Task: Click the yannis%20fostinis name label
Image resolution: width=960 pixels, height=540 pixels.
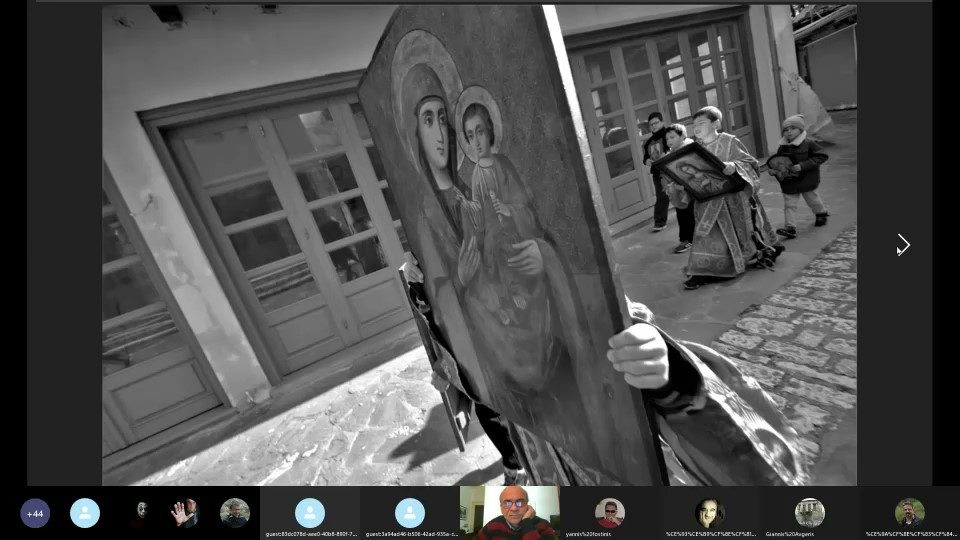Action: tap(588, 534)
